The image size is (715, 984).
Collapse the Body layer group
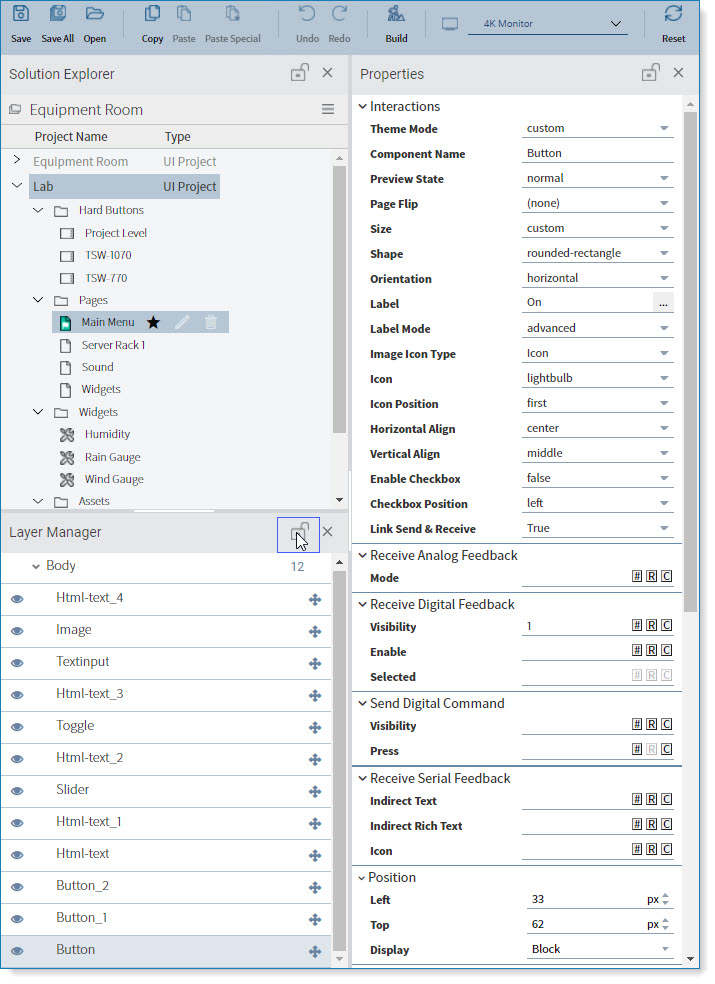pyautogui.click(x=36, y=567)
